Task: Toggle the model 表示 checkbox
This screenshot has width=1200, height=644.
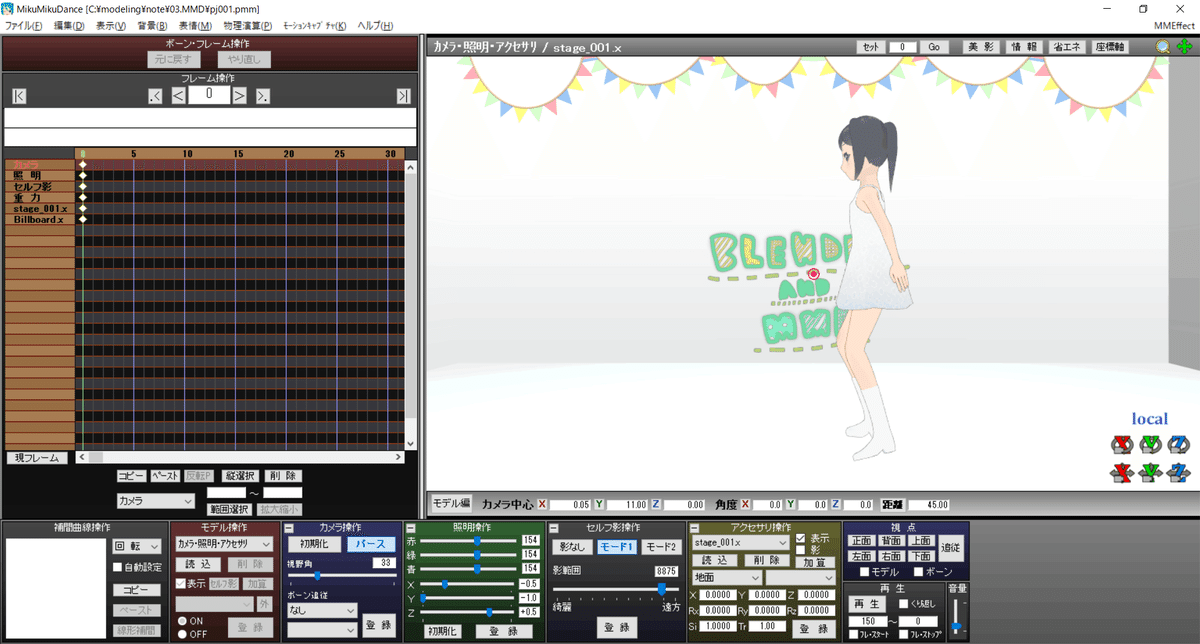Action: point(180,583)
